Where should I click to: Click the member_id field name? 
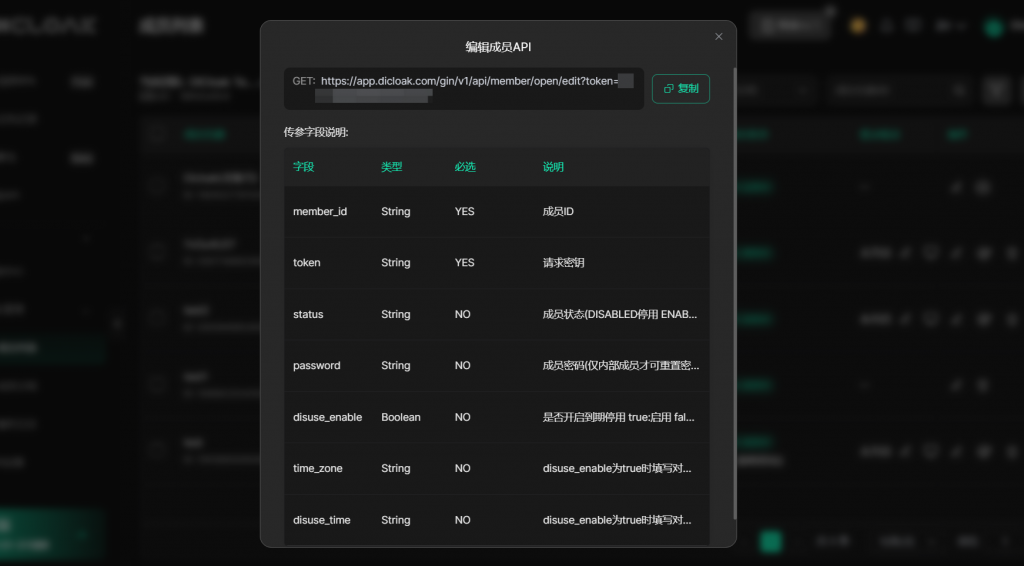pyautogui.click(x=319, y=212)
